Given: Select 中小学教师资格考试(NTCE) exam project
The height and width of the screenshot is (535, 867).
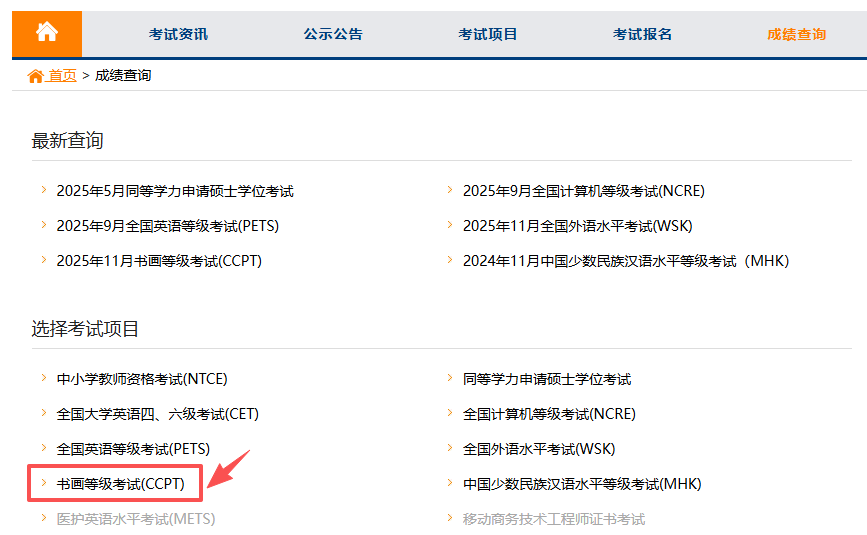Looking at the screenshot, I should [142, 379].
